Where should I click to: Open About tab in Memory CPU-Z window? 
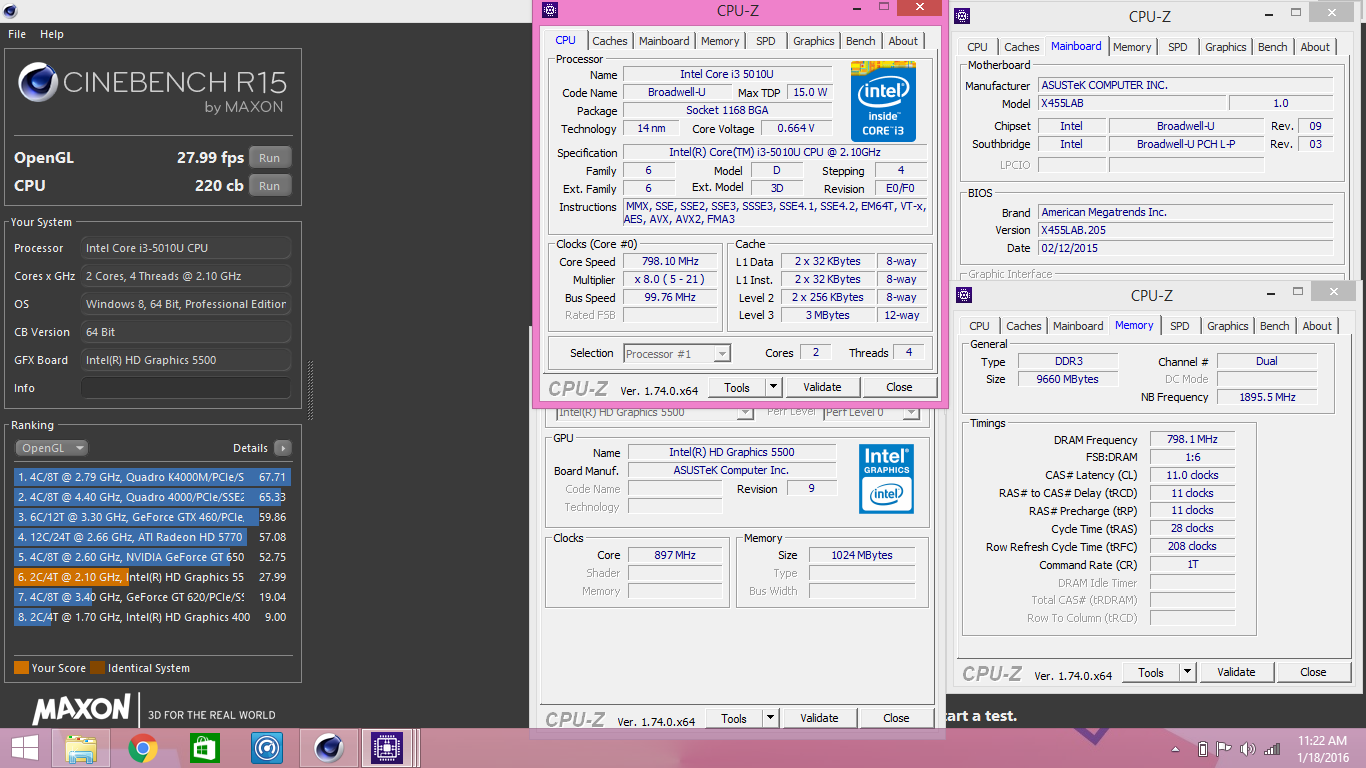[1317, 326]
